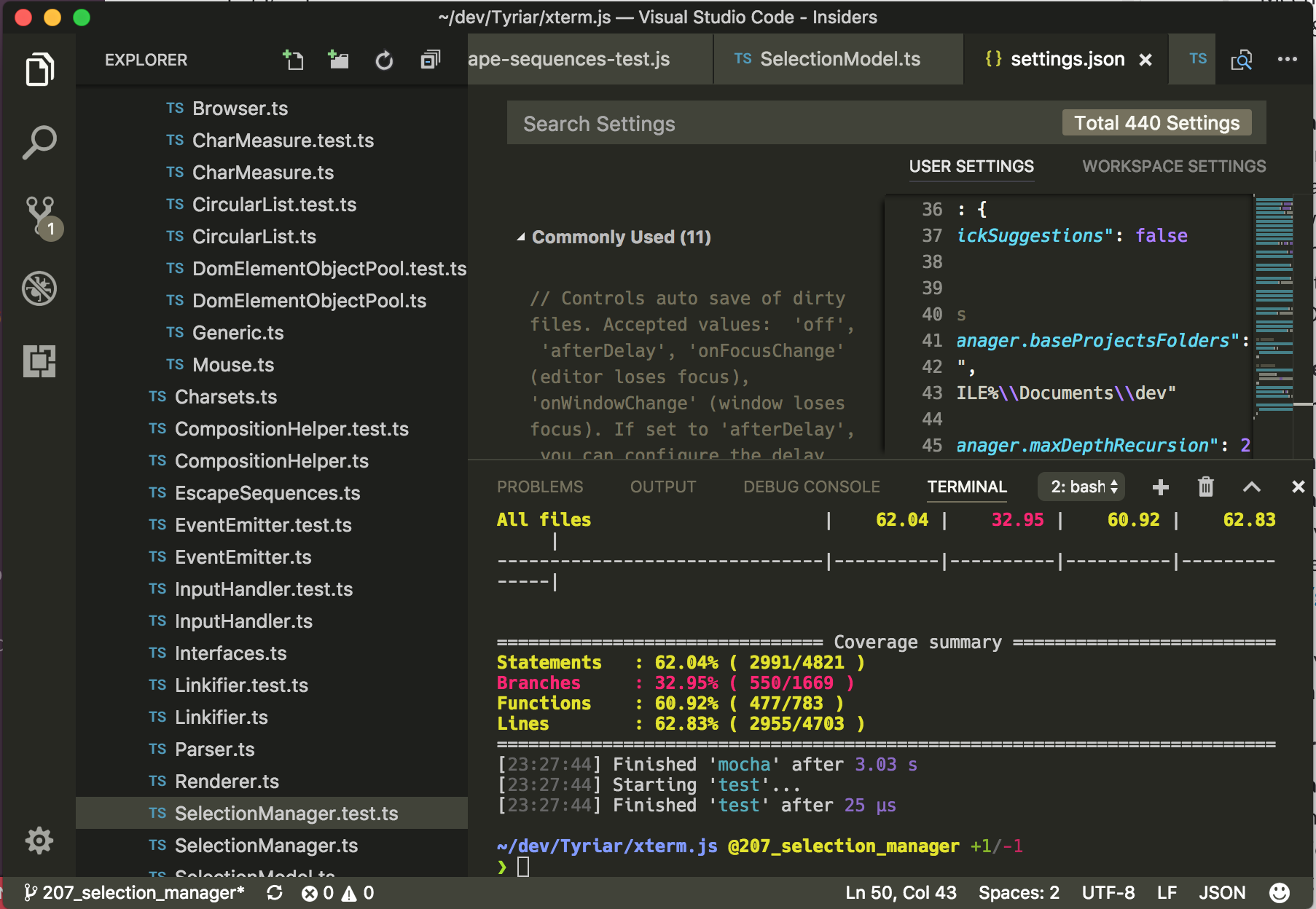Screen dimensions: 1316x909
Task: Create a new file in Explorer
Action: (293, 60)
